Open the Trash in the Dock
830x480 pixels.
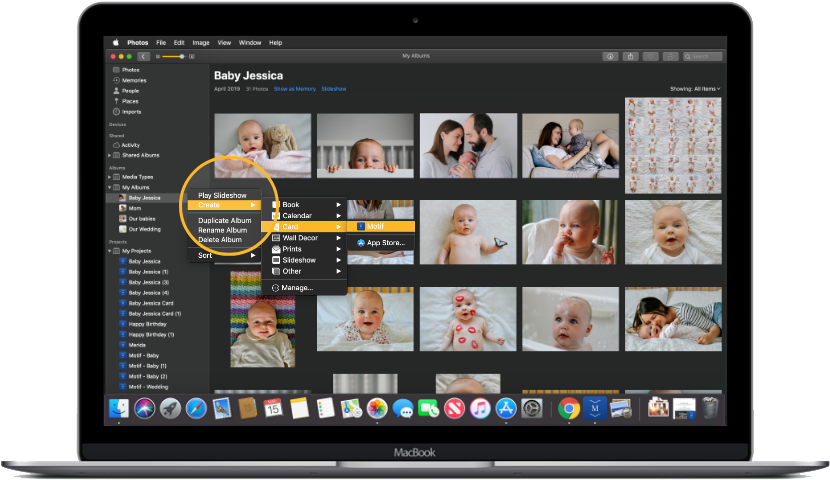coord(710,409)
